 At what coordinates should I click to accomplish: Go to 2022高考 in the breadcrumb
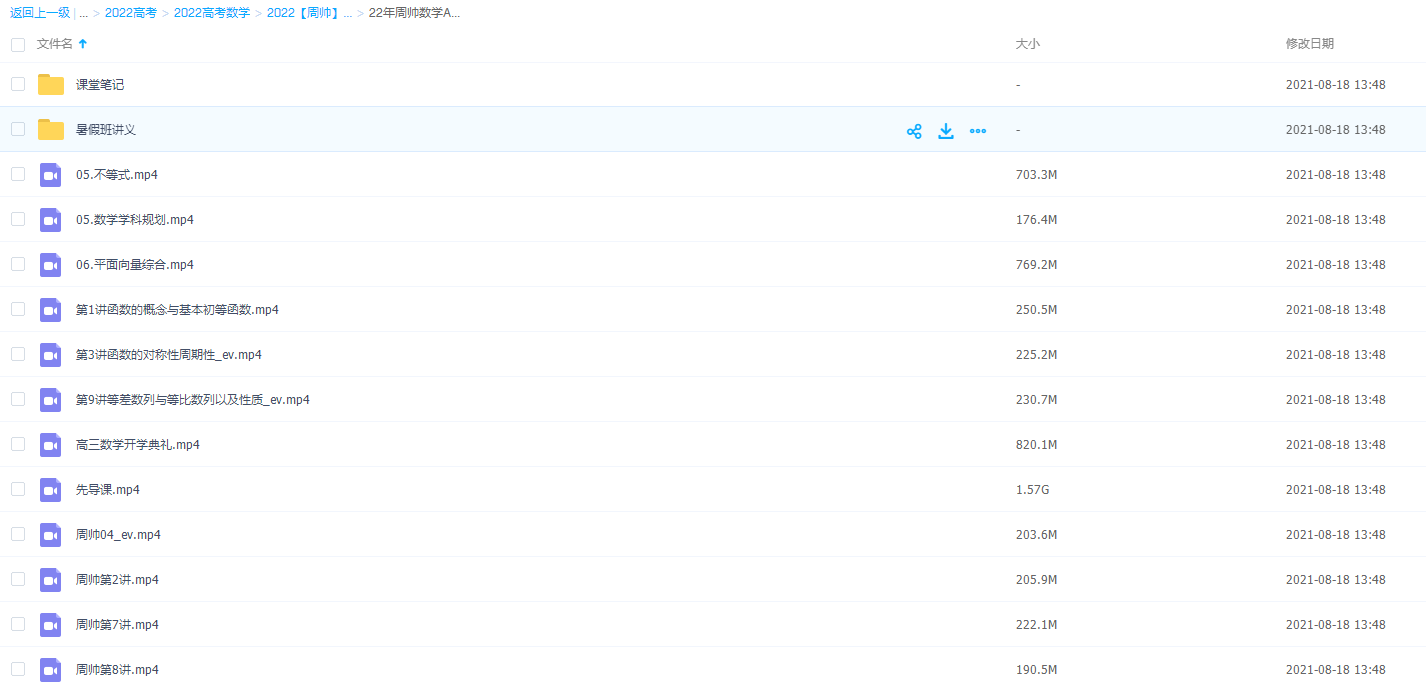131,13
